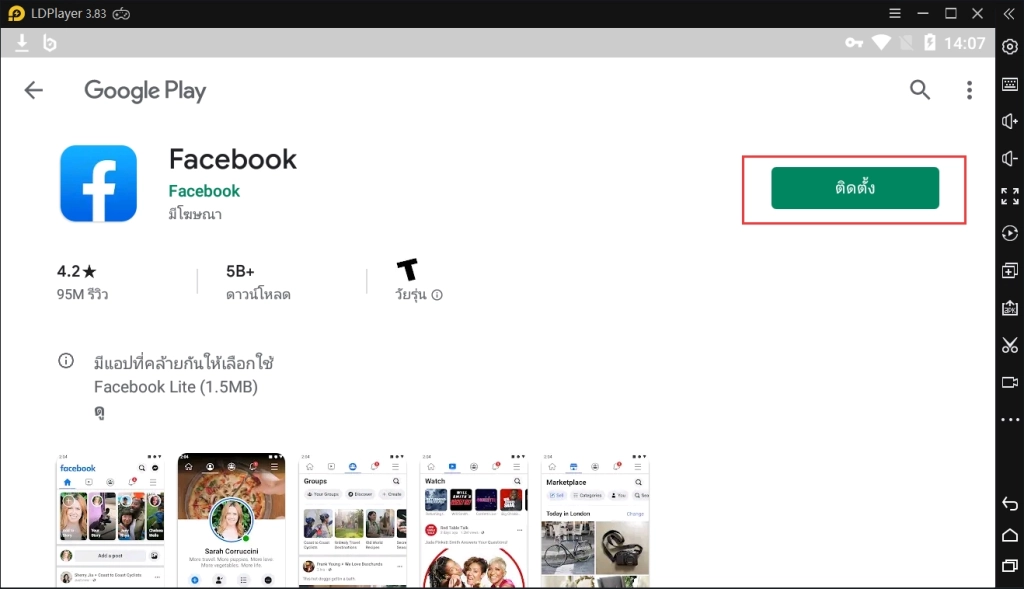Click the มีโฆษณา contains-ads label
1024x589 pixels.
(195, 214)
